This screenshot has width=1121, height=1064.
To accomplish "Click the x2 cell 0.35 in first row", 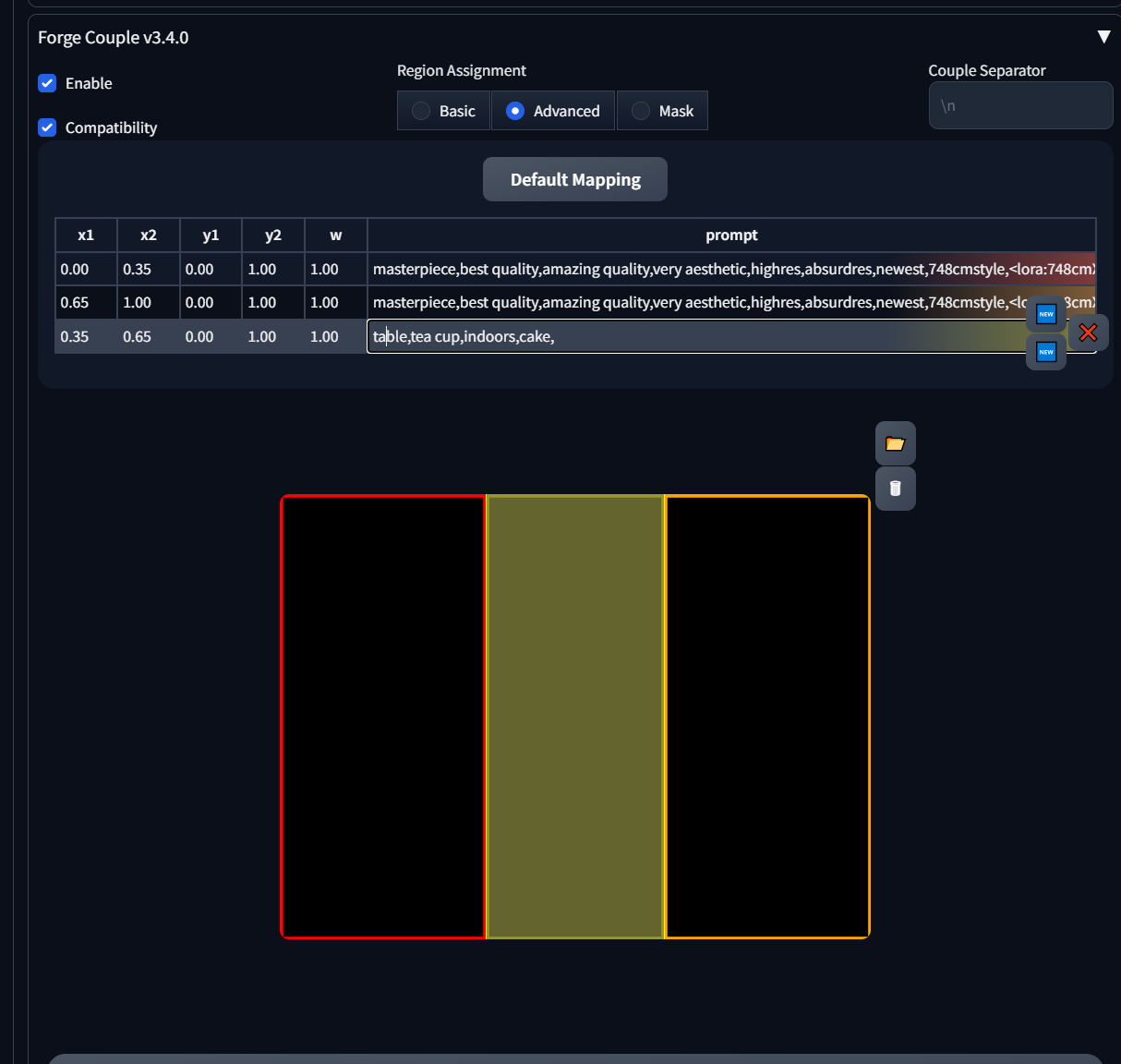I will click(x=148, y=270).
